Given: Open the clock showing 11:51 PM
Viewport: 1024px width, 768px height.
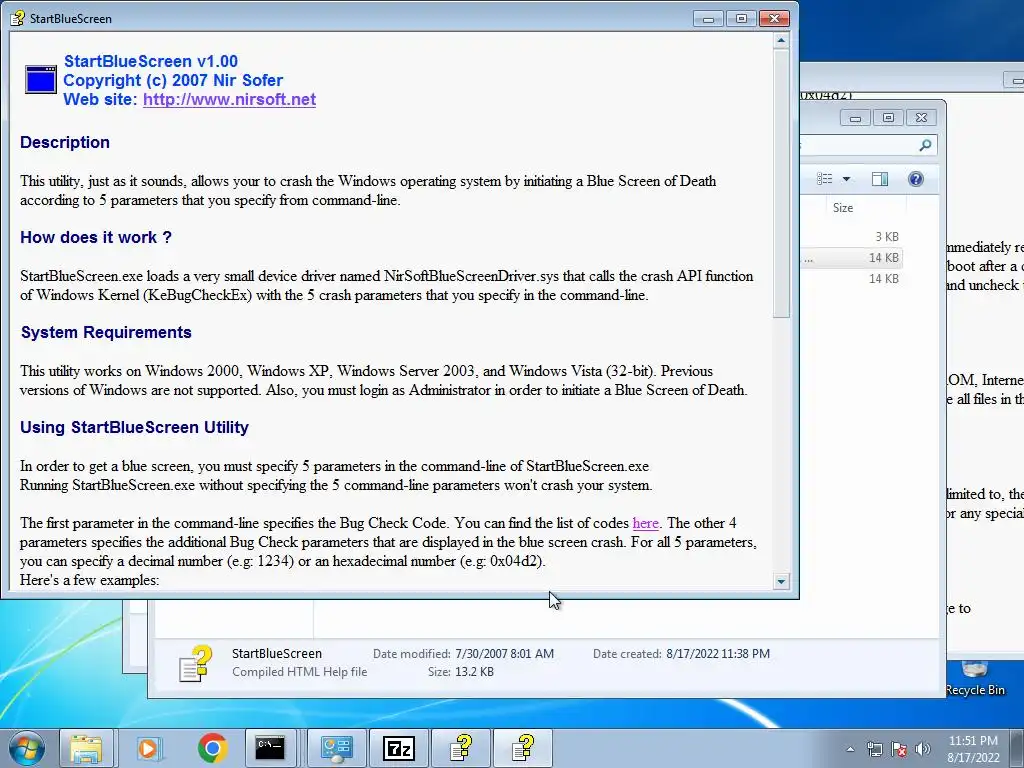Looking at the screenshot, I should [973, 749].
